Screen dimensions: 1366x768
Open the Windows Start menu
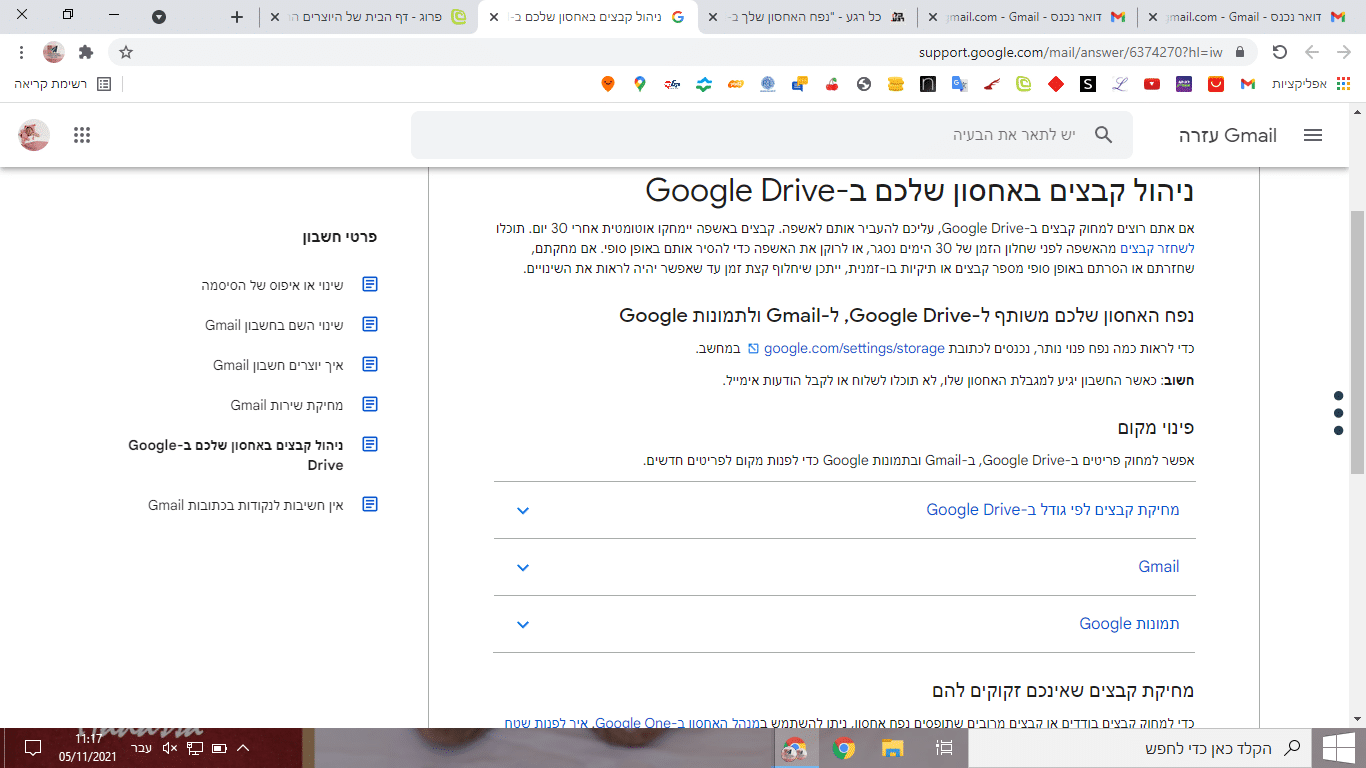coord(1338,747)
